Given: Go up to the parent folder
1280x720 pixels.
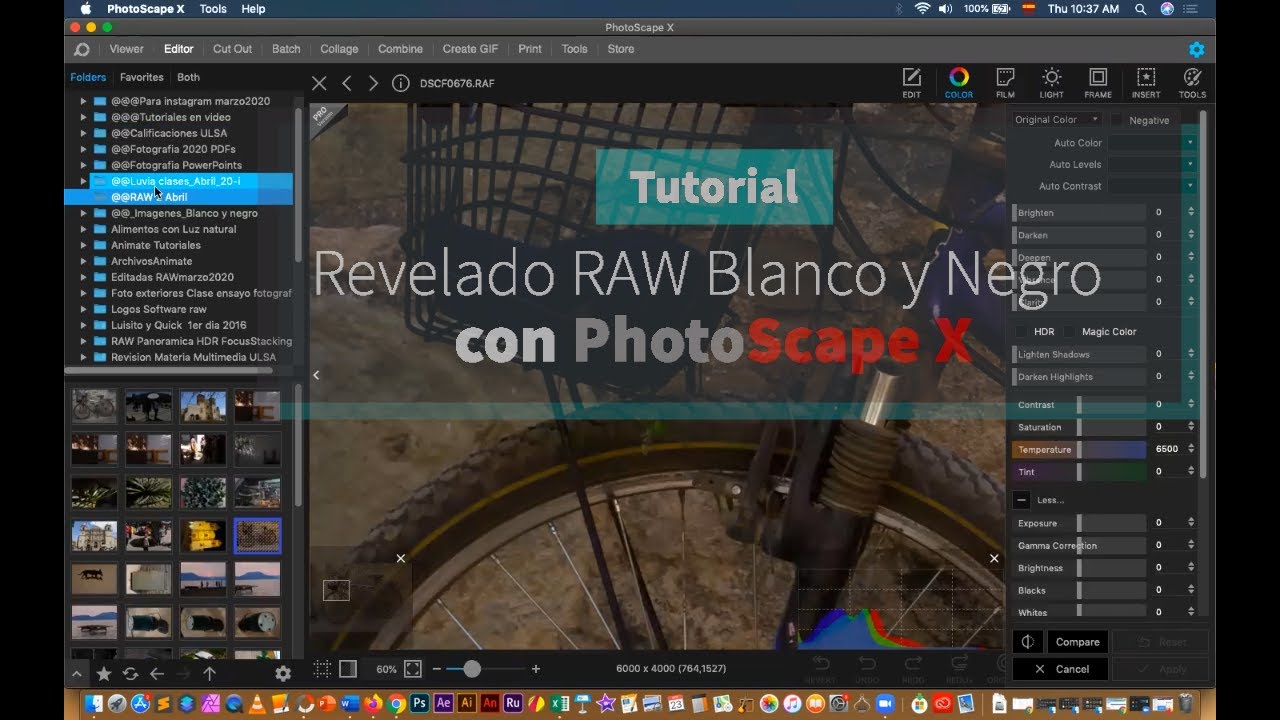Looking at the screenshot, I should [x=209, y=674].
